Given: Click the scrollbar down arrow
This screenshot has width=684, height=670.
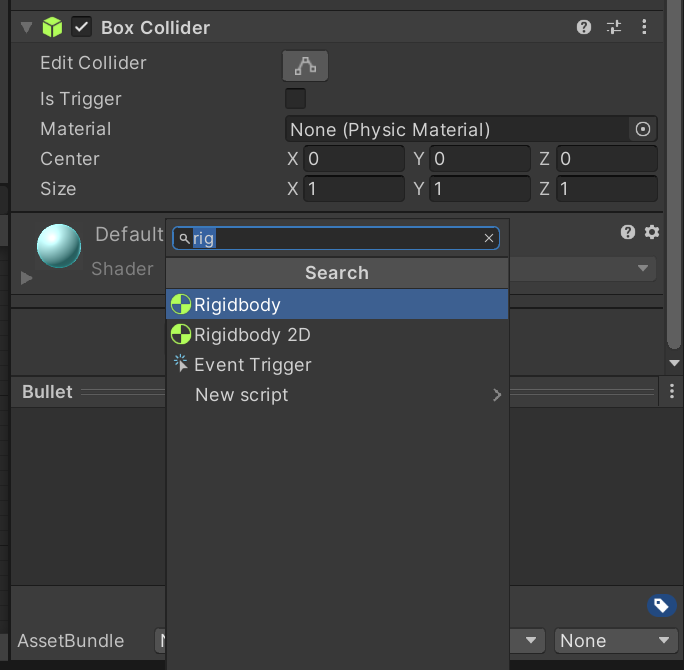Looking at the screenshot, I should (674, 363).
